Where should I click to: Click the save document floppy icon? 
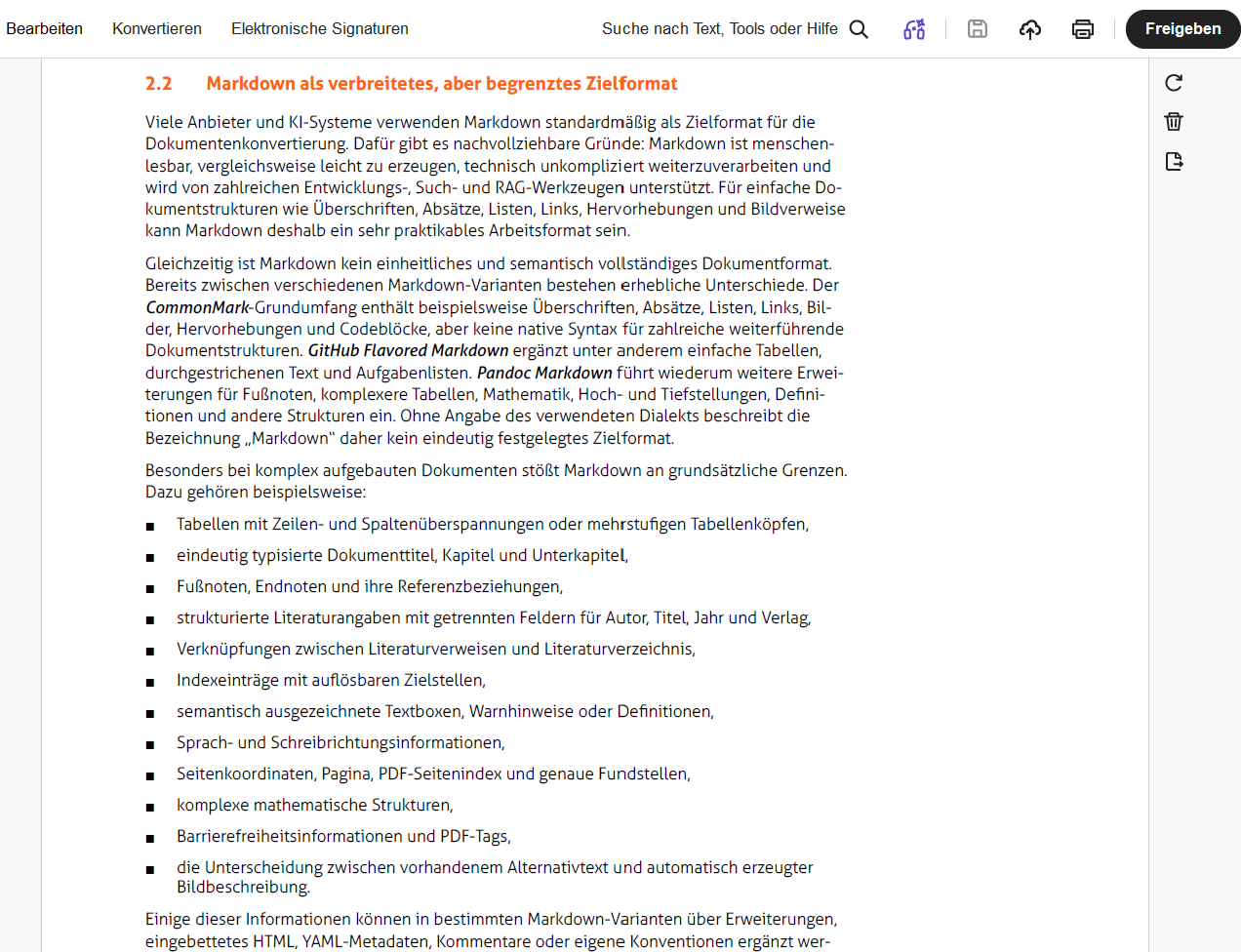coord(978,29)
